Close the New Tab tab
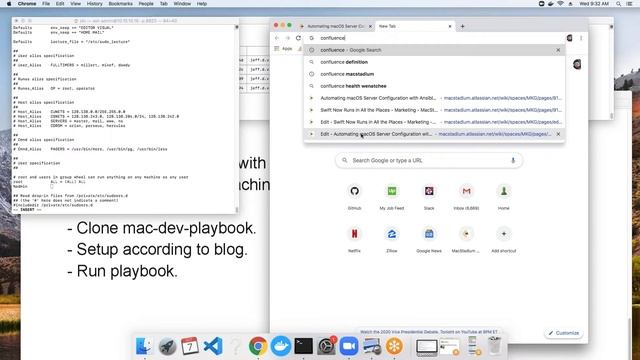 450,26
